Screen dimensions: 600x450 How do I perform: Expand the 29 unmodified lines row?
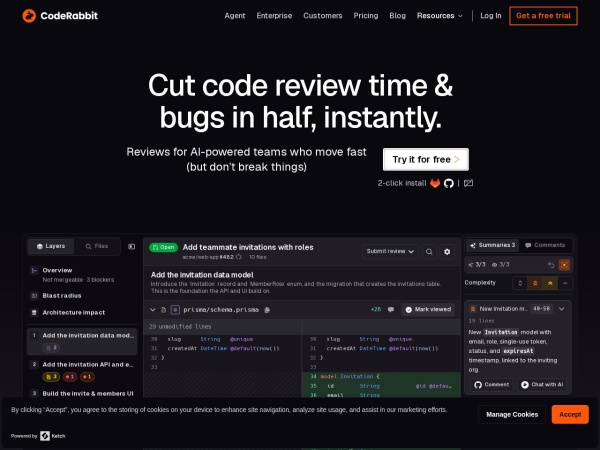click(223, 327)
